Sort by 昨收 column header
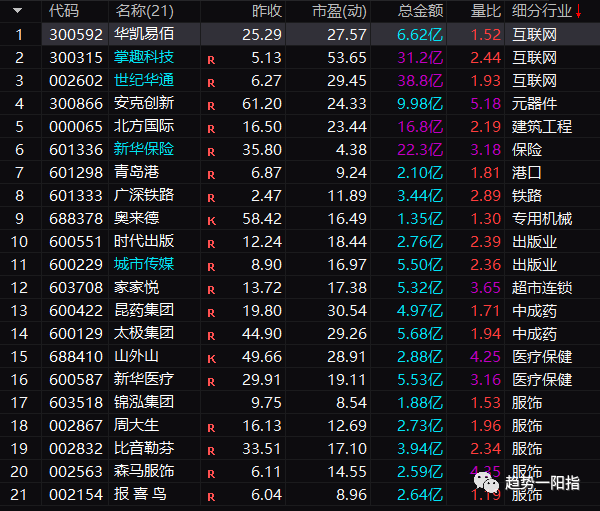 (x=267, y=11)
